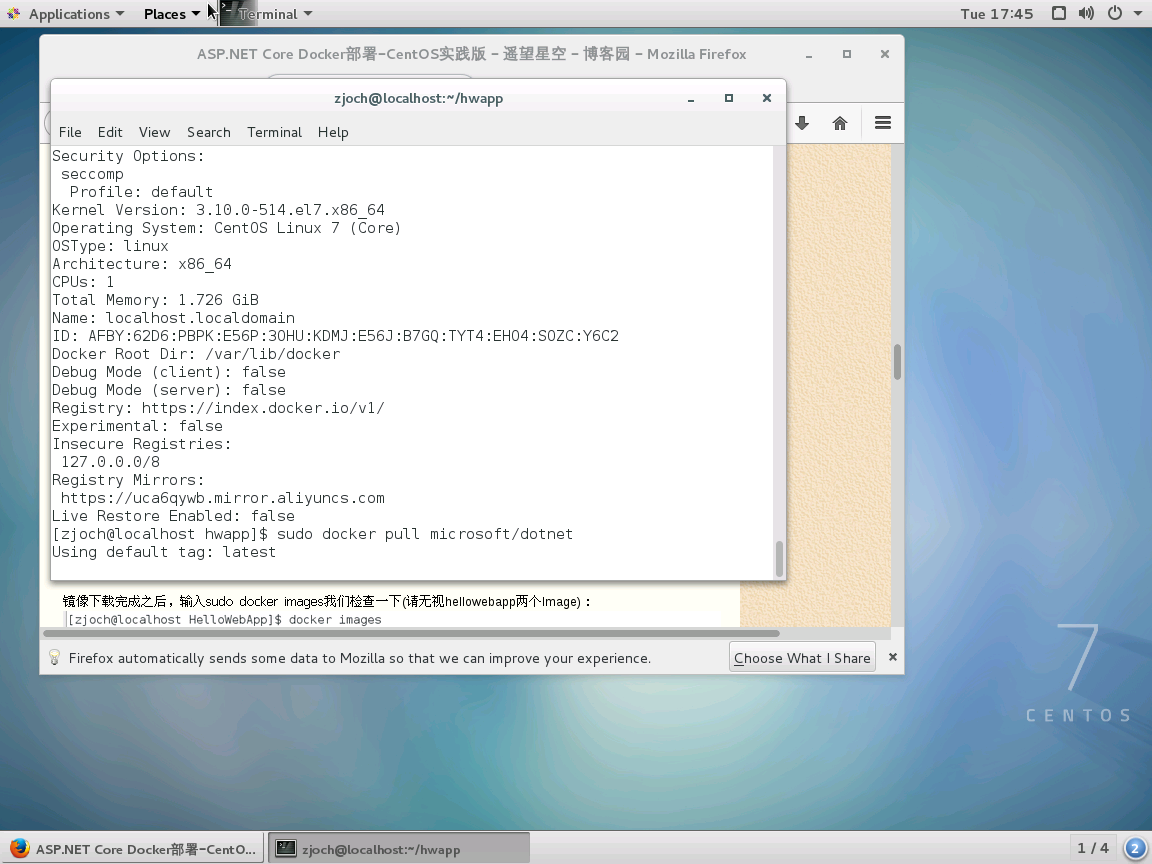This screenshot has height=864, width=1152.
Task: Click the terminal icon in the taskbar
Action: click(286, 849)
